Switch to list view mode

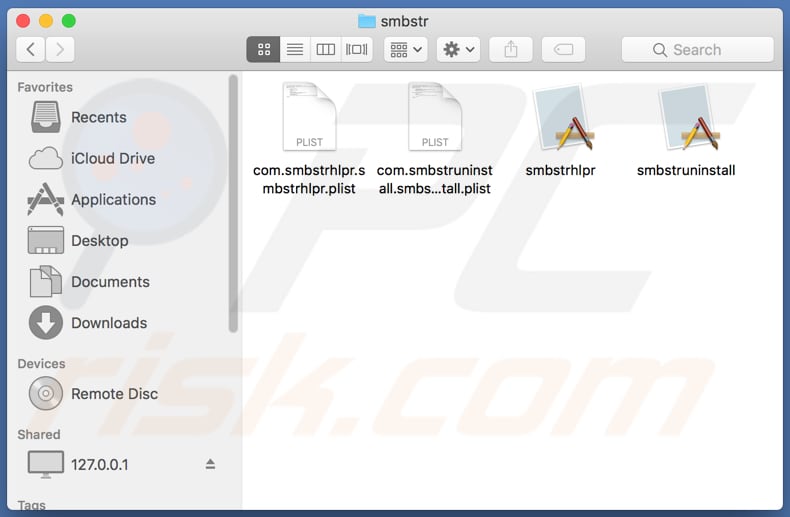tap(294, 49)
